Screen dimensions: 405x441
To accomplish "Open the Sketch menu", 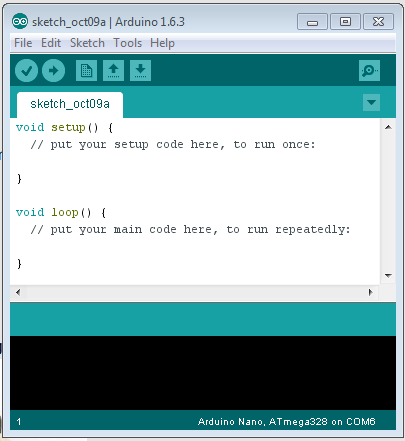I will [x=87, y=43].
